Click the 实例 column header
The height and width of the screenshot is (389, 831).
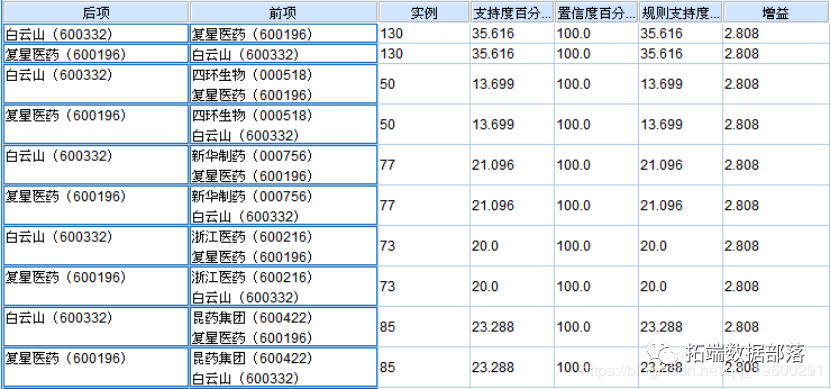[x=424, y=12]
